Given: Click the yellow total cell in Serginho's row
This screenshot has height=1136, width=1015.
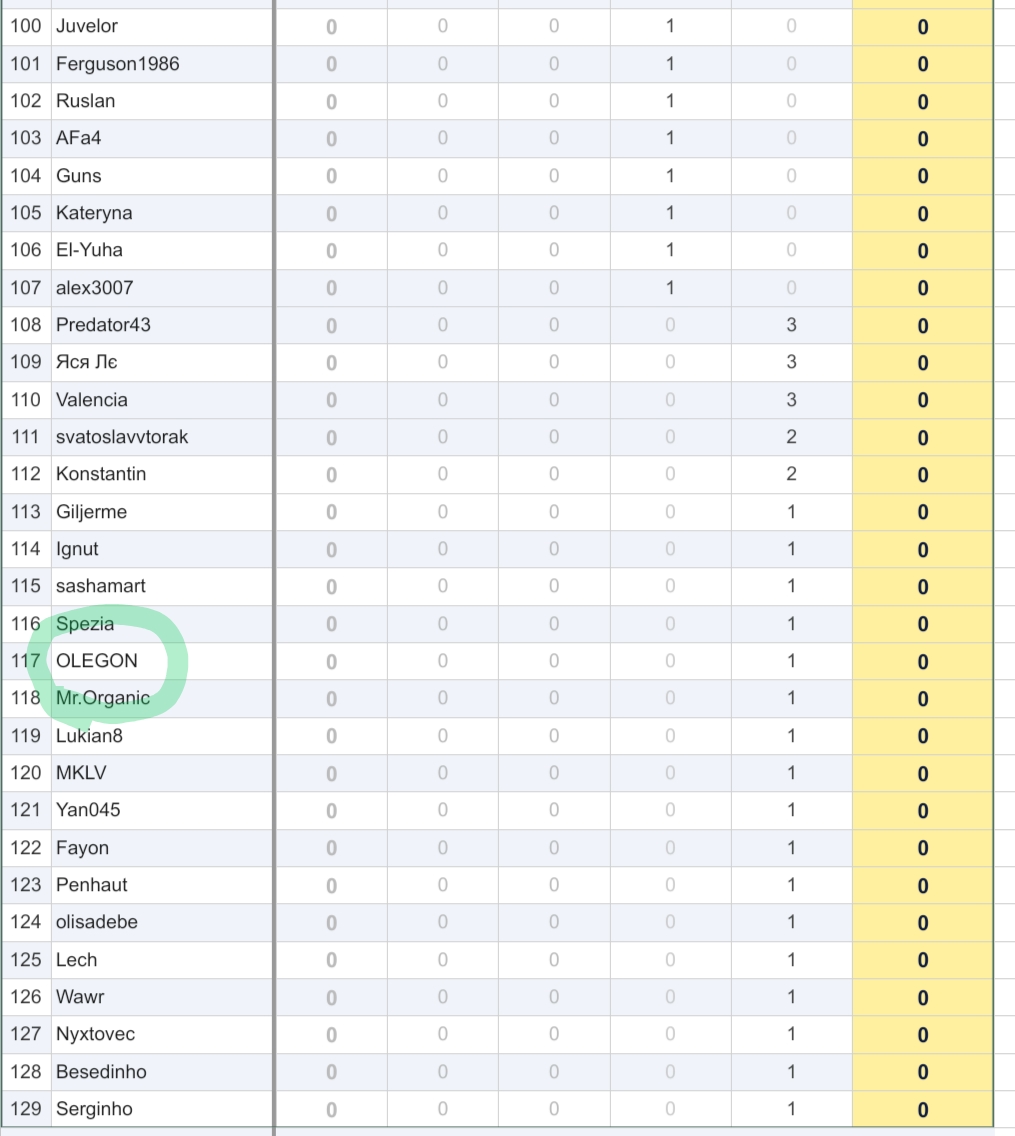Looking at the screenshot, I should (x=922, y=1109).
